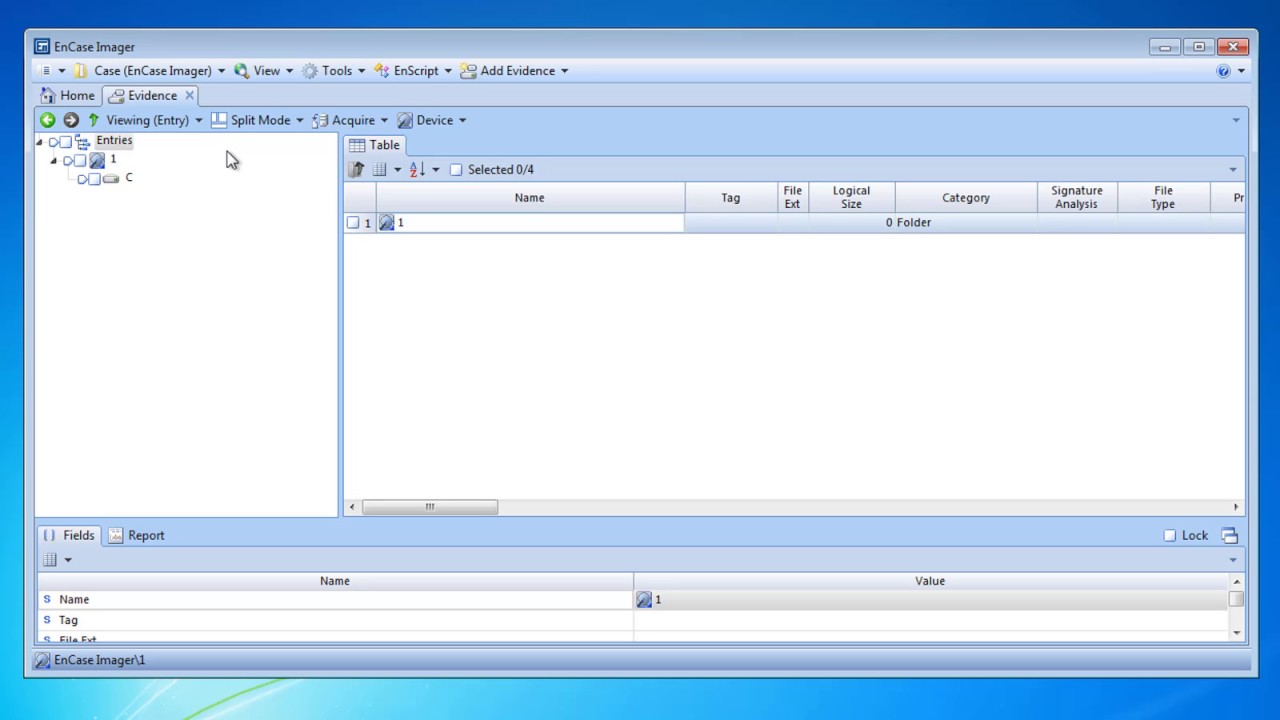Click the evidence icon in table row 1
Image resolution: width=1280 pixels, height=720 pixels.
coord(387,223)
